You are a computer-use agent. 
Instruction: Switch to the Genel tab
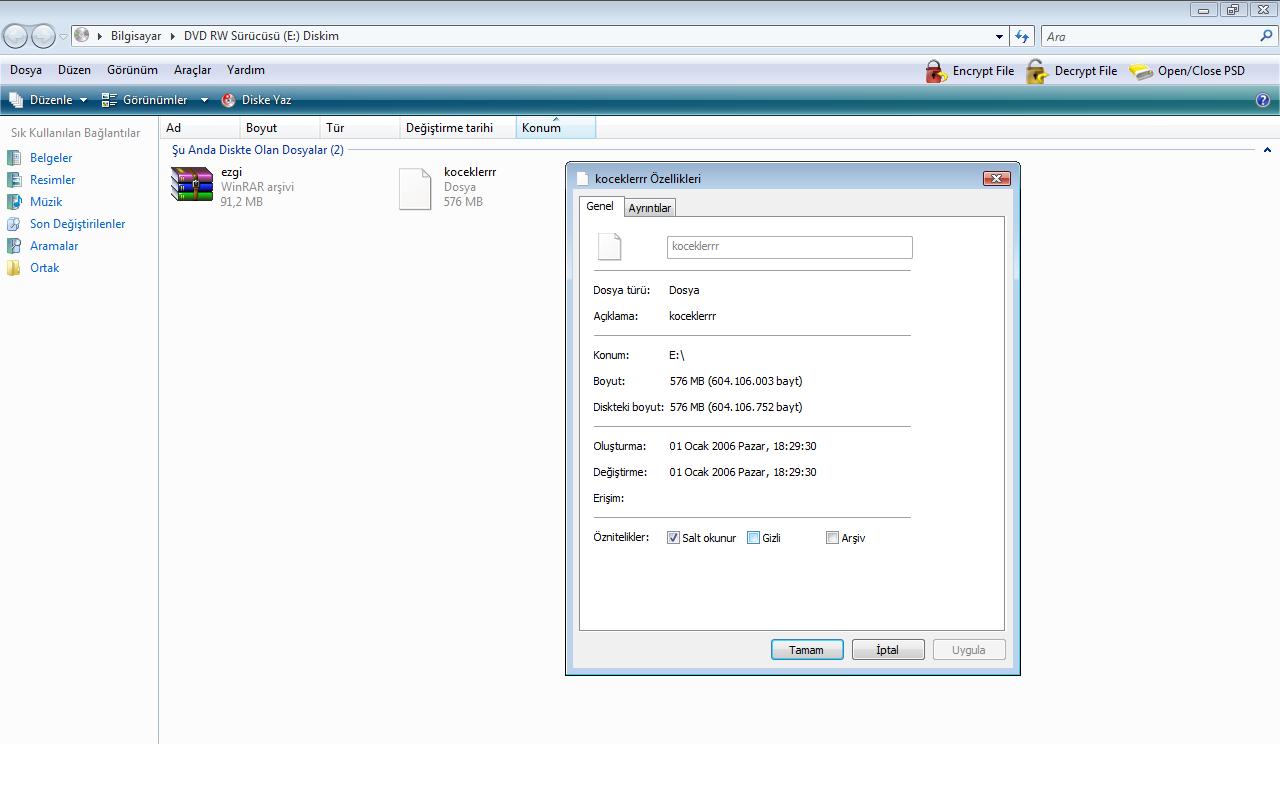pyautogui.click(x=600, y=206)
